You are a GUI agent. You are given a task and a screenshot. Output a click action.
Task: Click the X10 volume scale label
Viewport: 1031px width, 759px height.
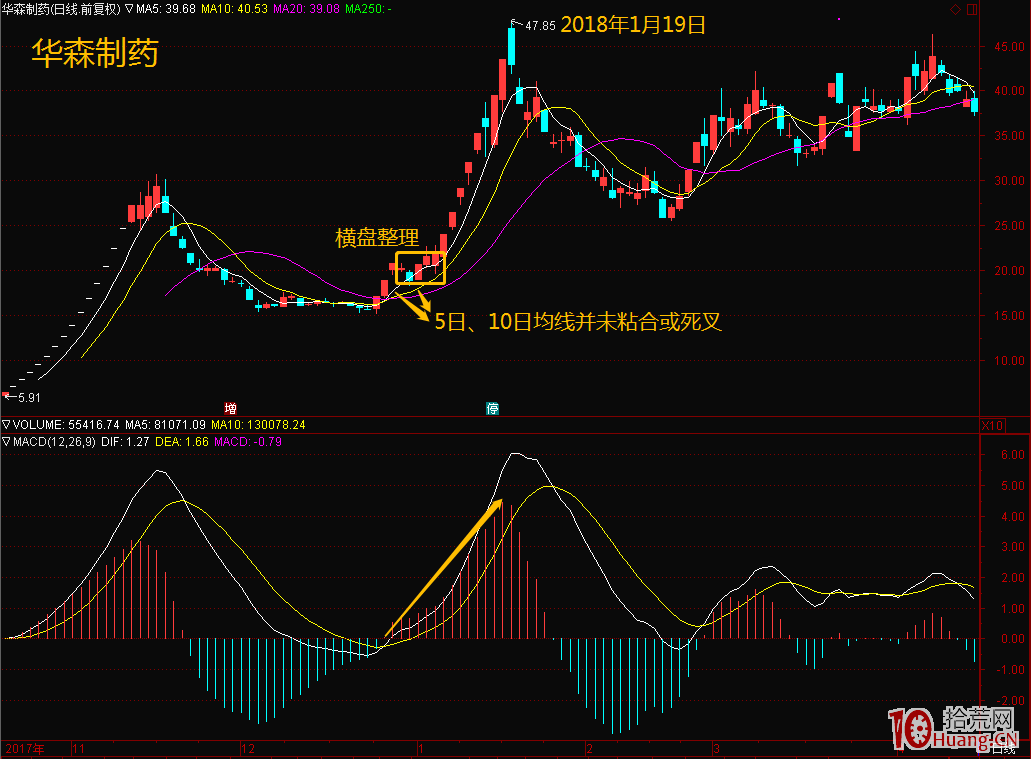[x=992, y=426]
